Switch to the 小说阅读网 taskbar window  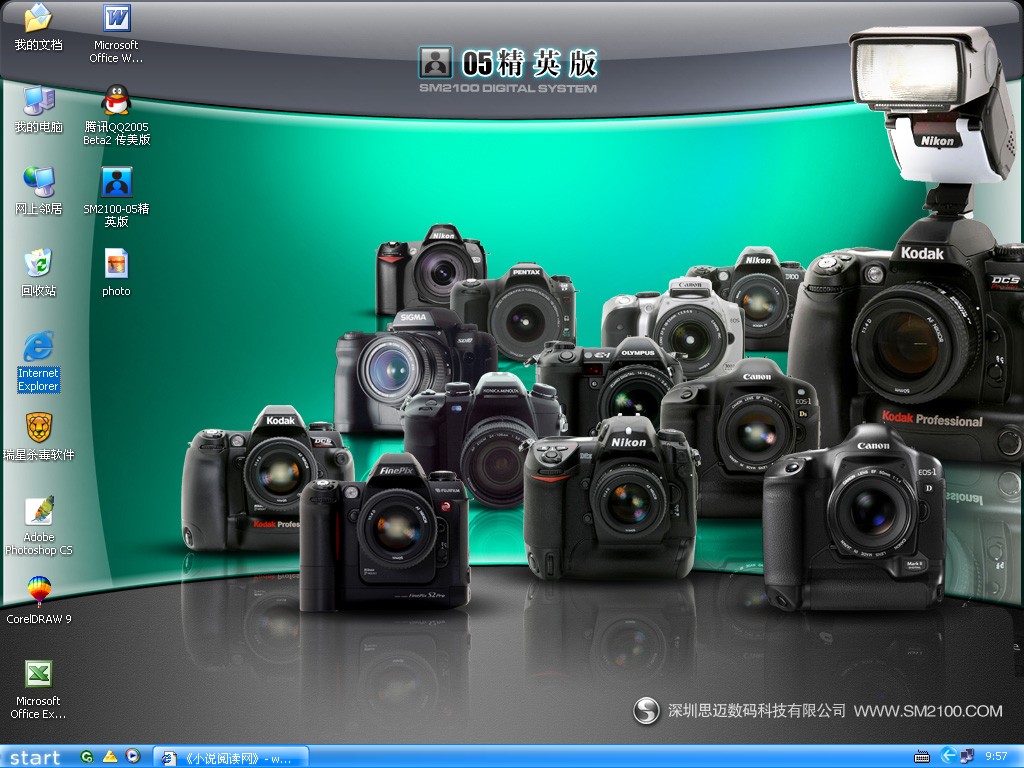[231, 757]
